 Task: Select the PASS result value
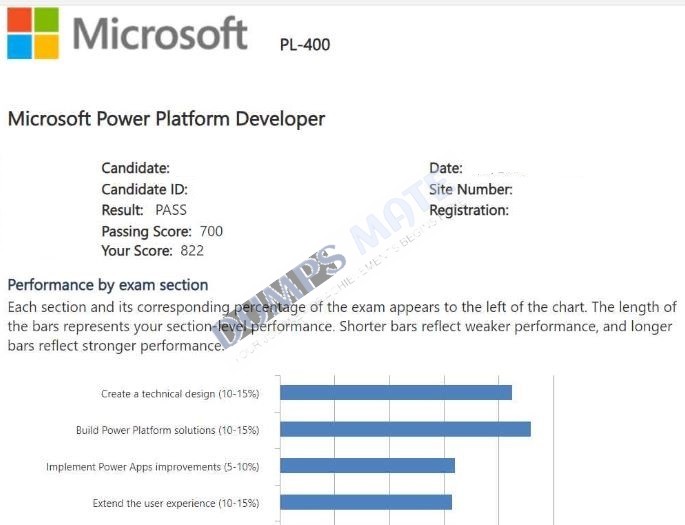point(171,210)
